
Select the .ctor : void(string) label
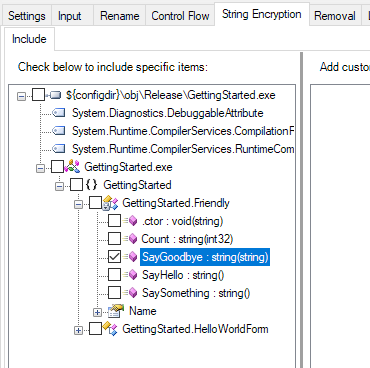coord(182,221)
